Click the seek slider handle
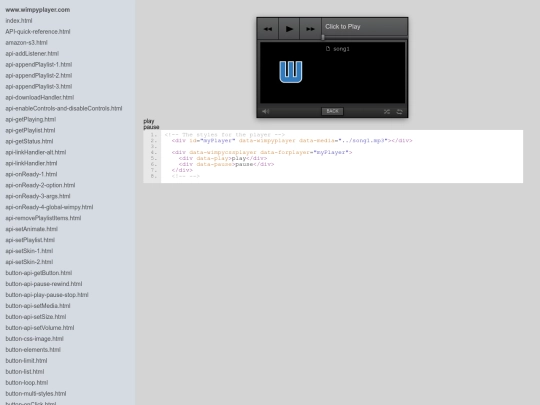The height and width of the screenshot is (405, 540). pyautogui.click(x=323, y=37)
